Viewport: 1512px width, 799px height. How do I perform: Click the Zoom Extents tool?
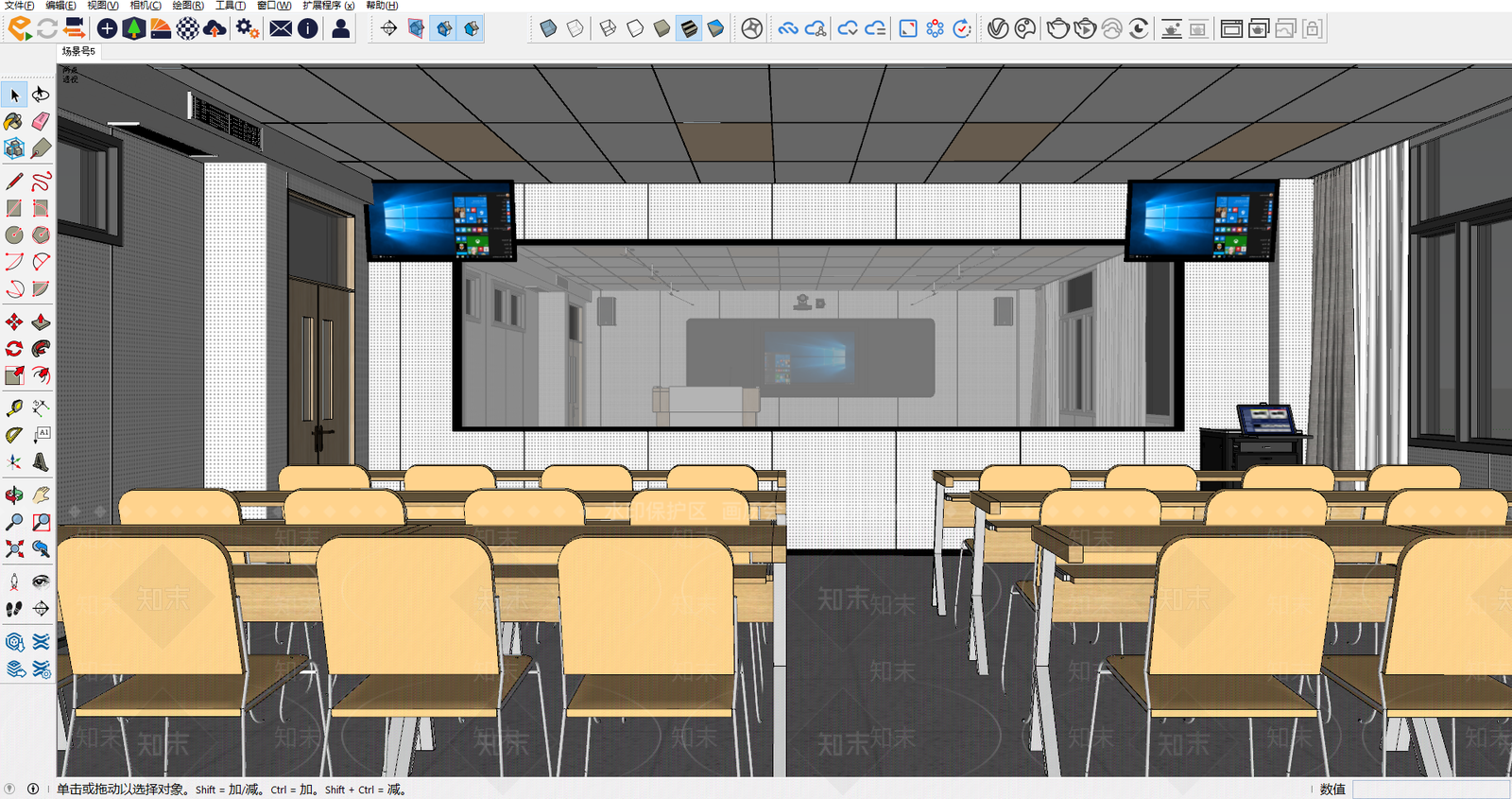coord(14,548)
